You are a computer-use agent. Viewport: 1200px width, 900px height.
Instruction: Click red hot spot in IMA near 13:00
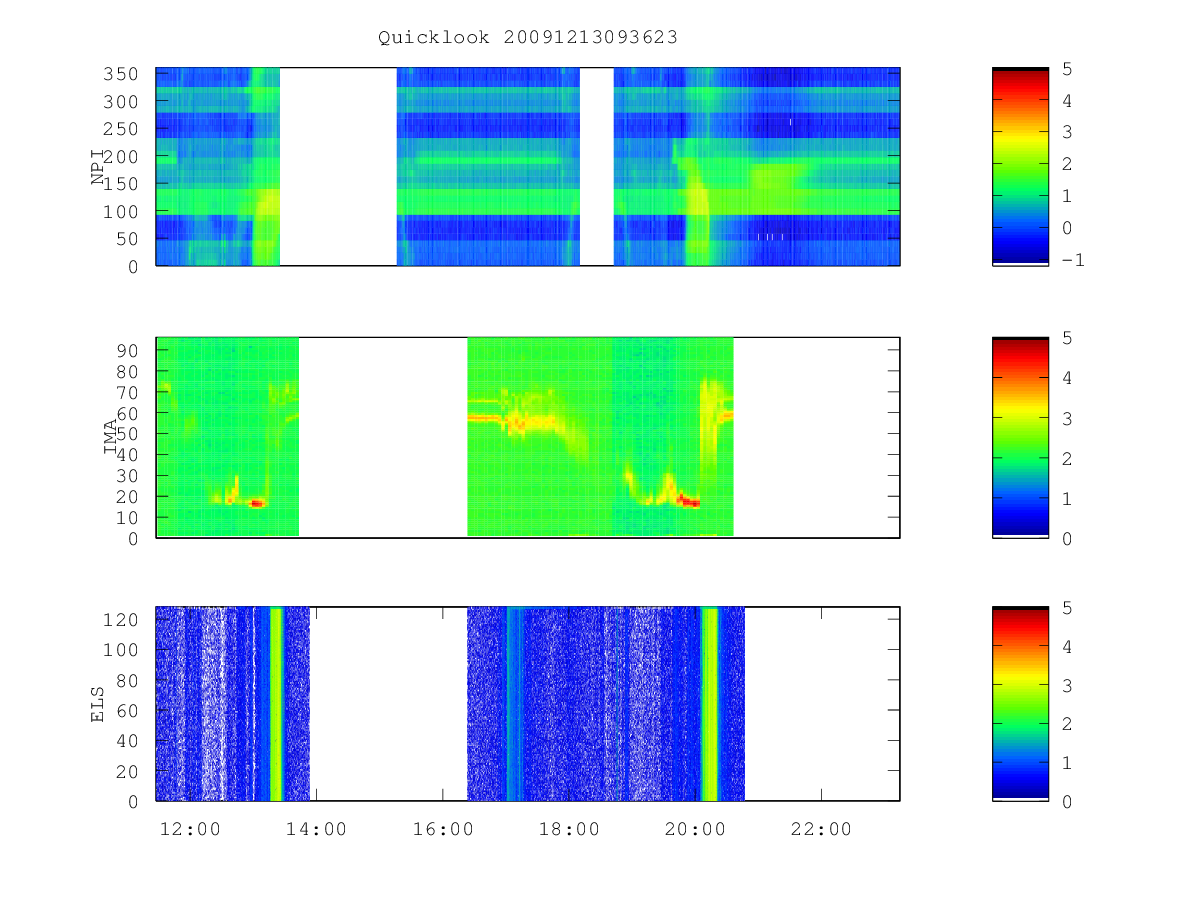point(257,503)
